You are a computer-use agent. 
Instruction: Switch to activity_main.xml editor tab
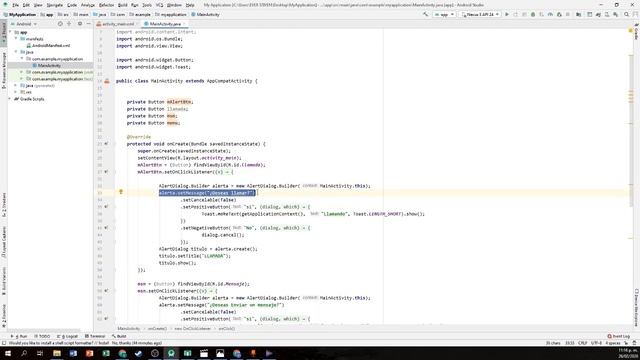(x=118, y=24)
